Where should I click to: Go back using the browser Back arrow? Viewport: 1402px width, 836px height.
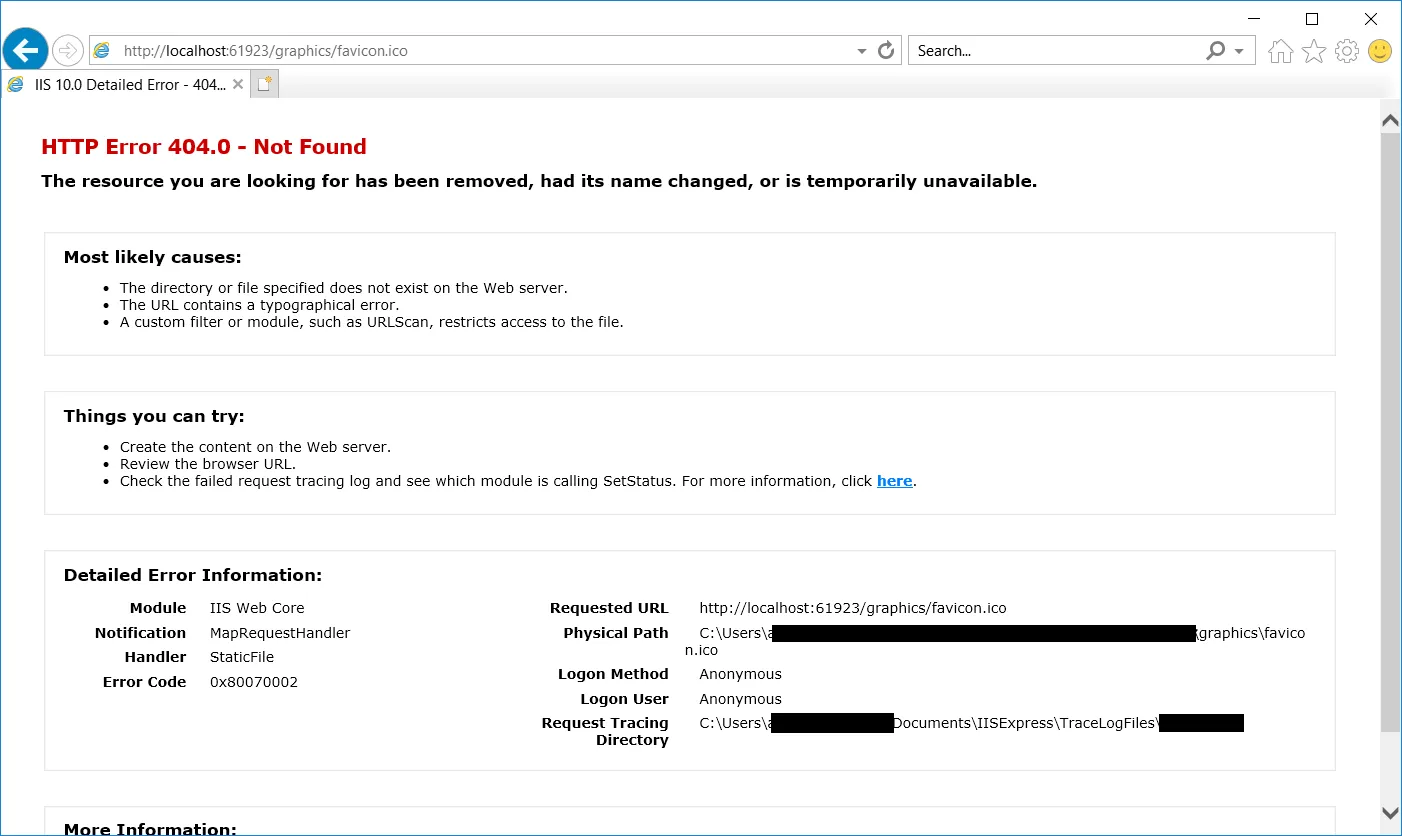click(x=25, y=49)
